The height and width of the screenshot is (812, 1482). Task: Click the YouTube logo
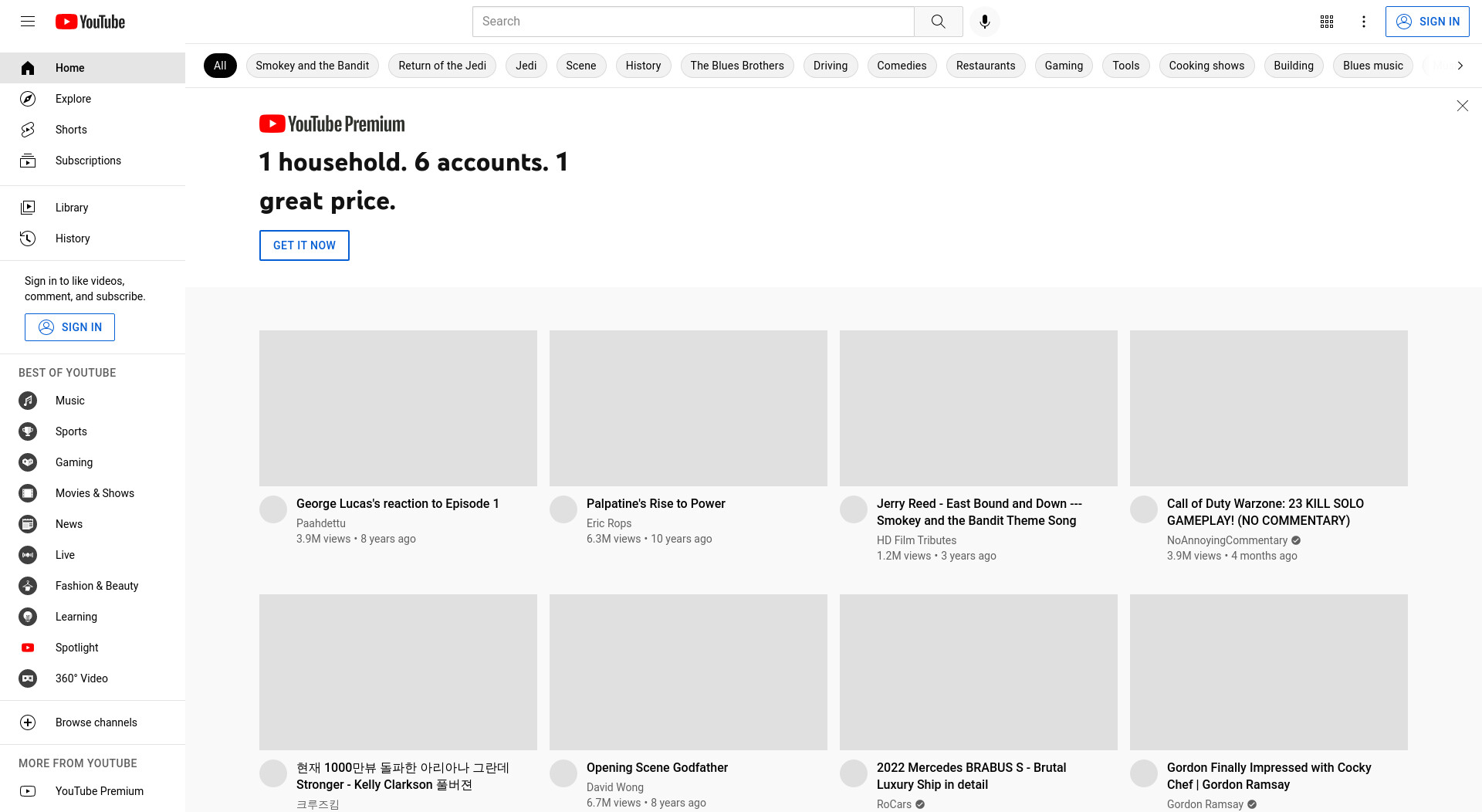pos(90,22)
